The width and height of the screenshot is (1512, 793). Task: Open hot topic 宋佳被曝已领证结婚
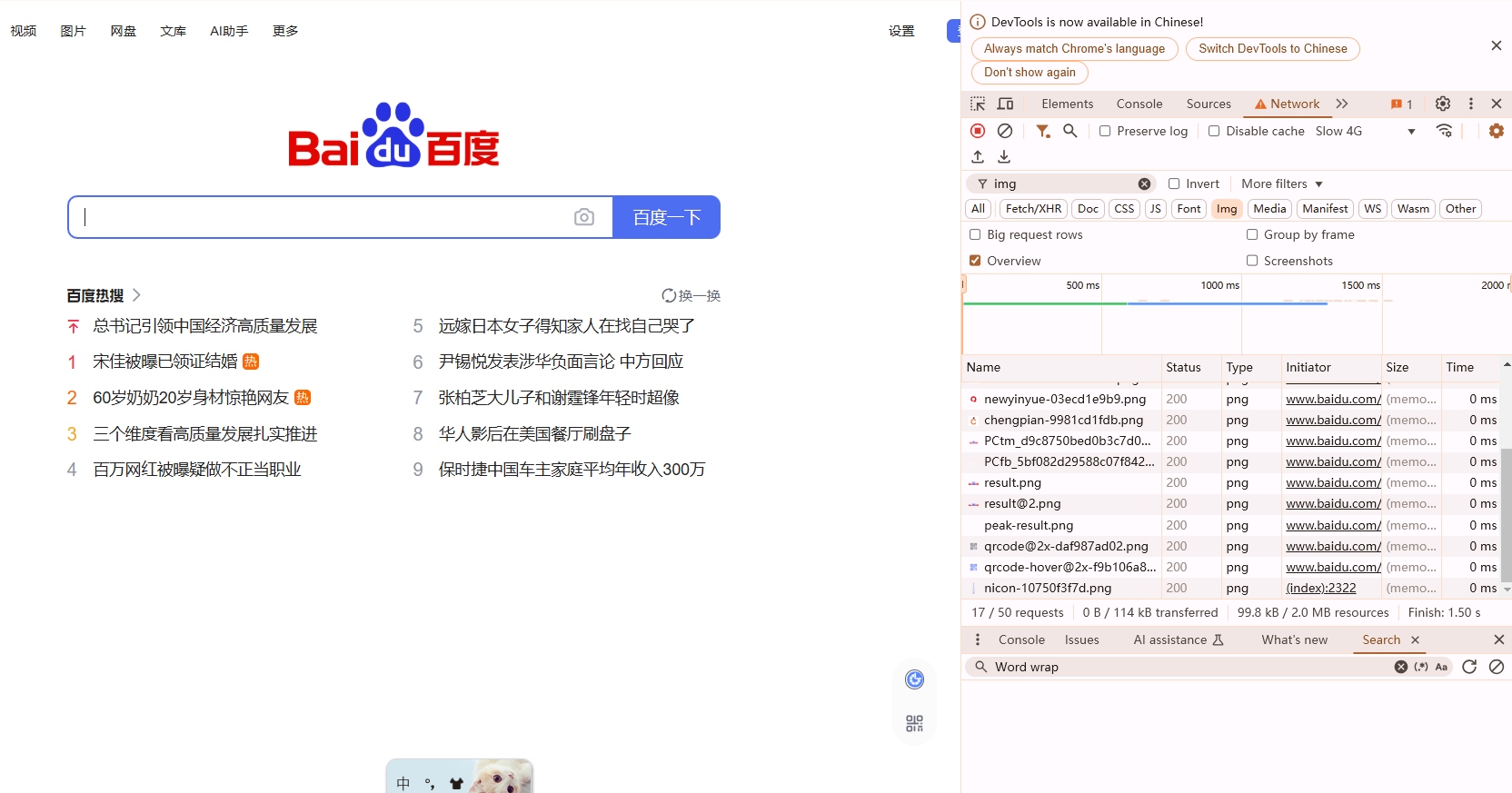165,362
